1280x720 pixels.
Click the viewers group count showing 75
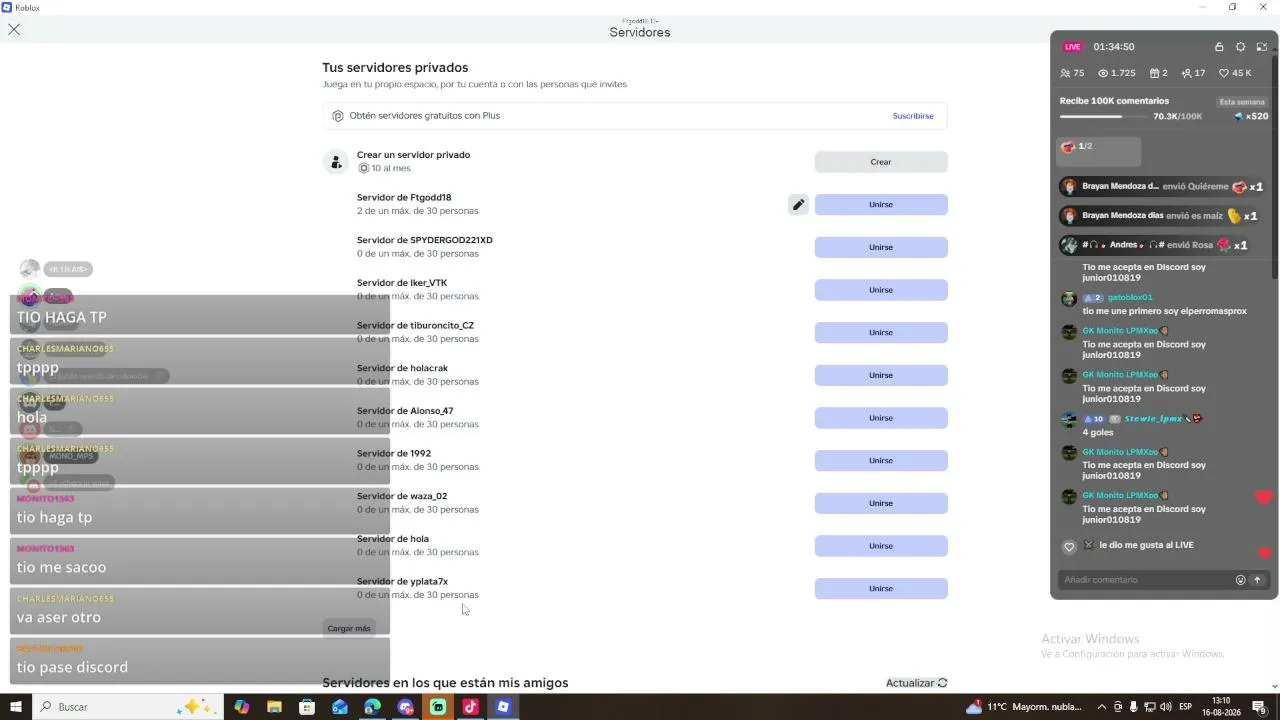[1072, 73]
